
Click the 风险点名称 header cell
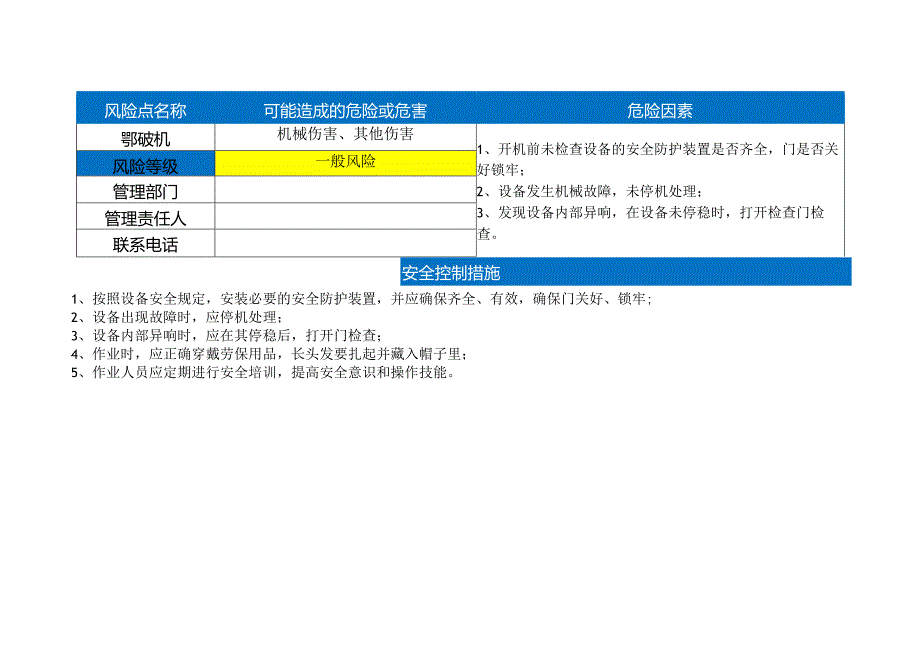(146, 108)
